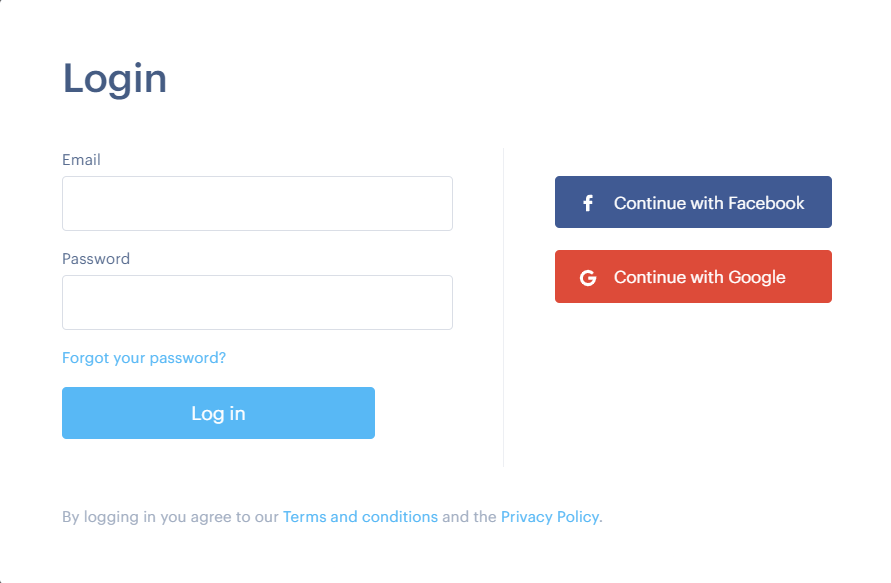Screen dimensions: 891x583
Task: Click the Login page heading
Action: [114, 78]
